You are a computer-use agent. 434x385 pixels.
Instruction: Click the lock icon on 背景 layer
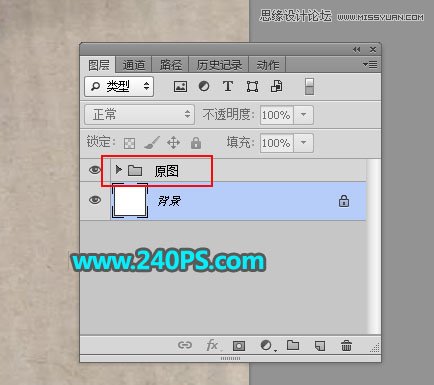344,201
